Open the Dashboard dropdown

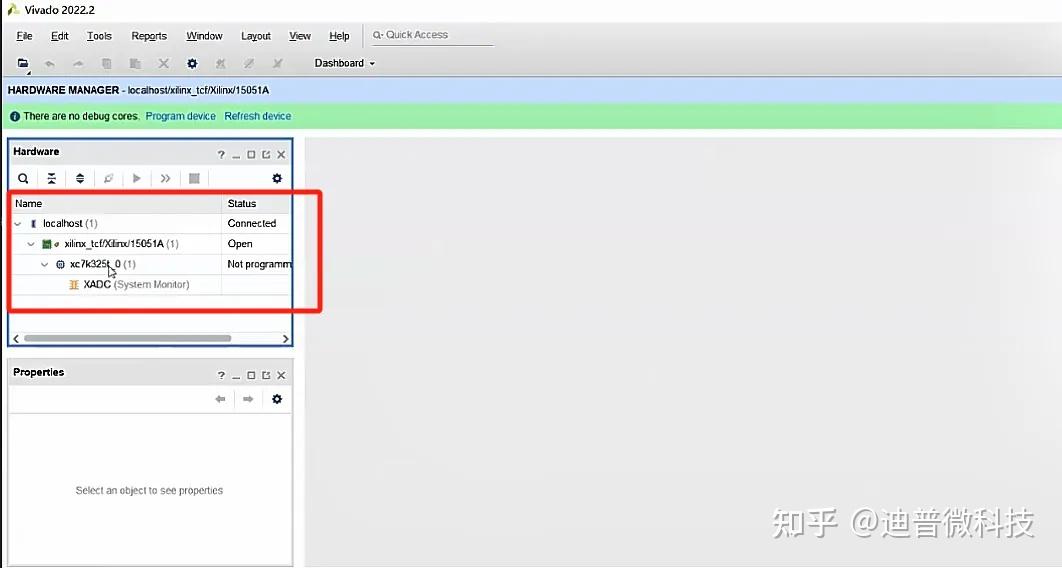[x=345, y=63]
